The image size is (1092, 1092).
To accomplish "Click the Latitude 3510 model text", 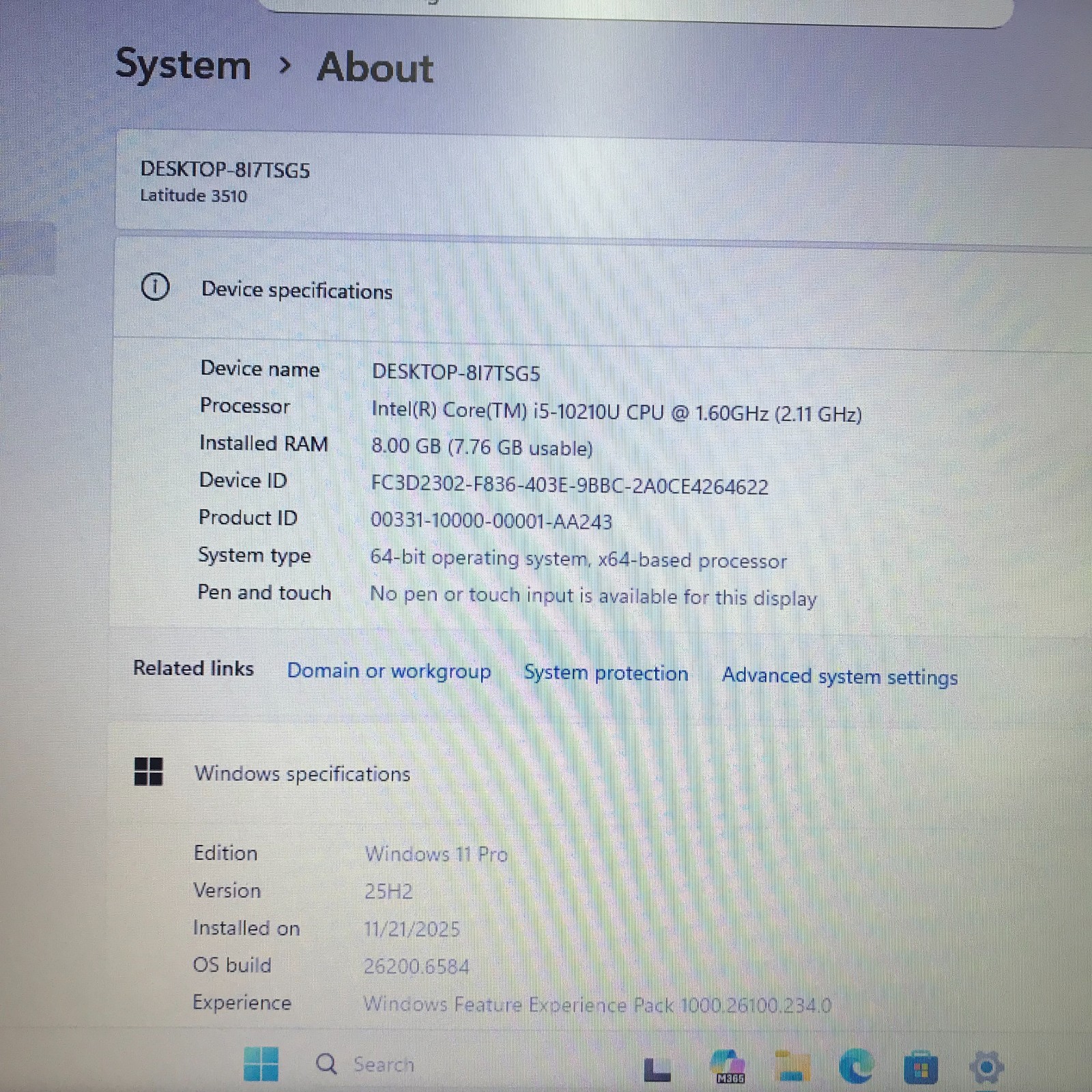I will [194, 196].
